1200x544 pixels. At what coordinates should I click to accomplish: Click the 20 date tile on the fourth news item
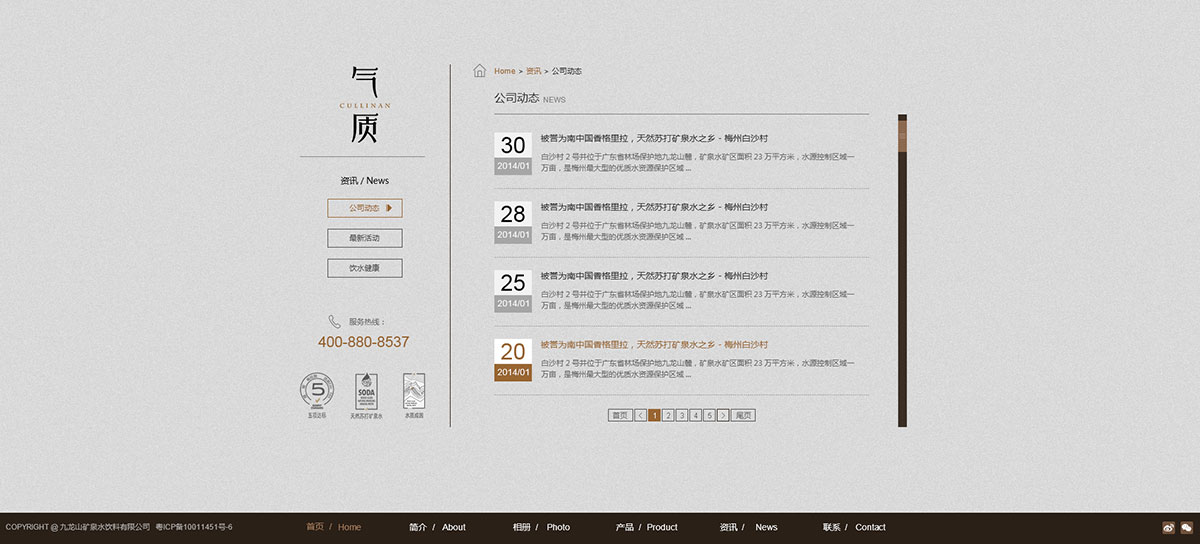pos(513,352)
